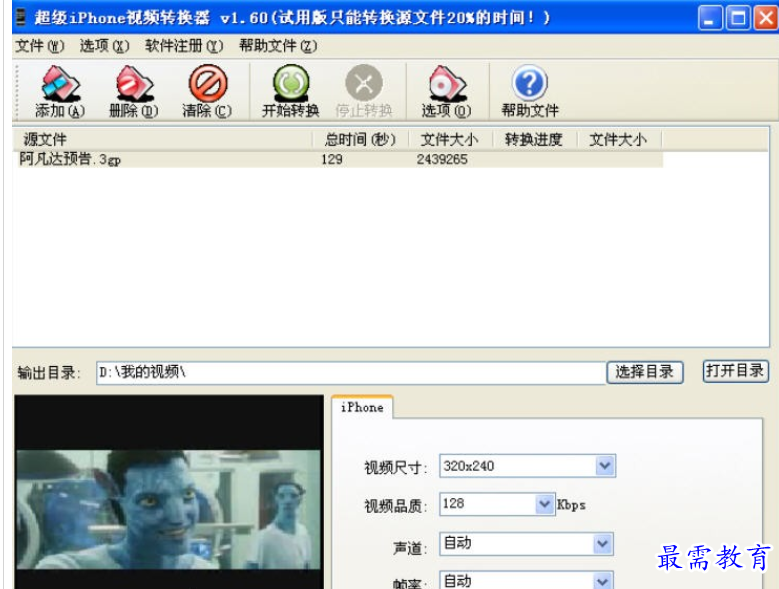Screen dimensions: 779x589
Task: Open the 软件注册 (Y) menu
Action: [x=184, y=46]
